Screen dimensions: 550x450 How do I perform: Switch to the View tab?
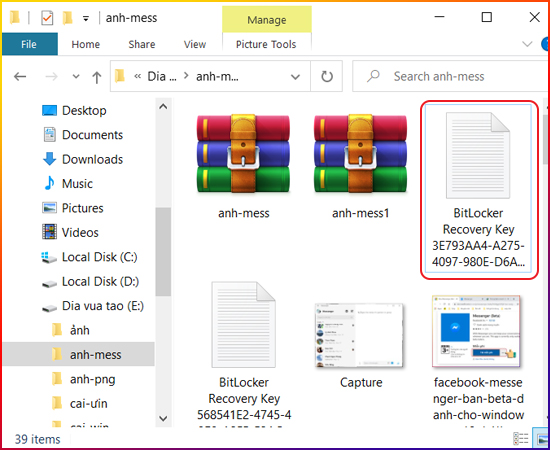(x=195, y=44)
